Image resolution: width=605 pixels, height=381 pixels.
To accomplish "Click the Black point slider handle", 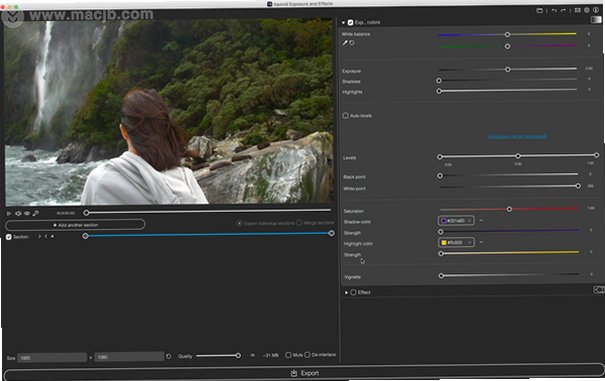I will pyautogui.click(x=440, y=176).
